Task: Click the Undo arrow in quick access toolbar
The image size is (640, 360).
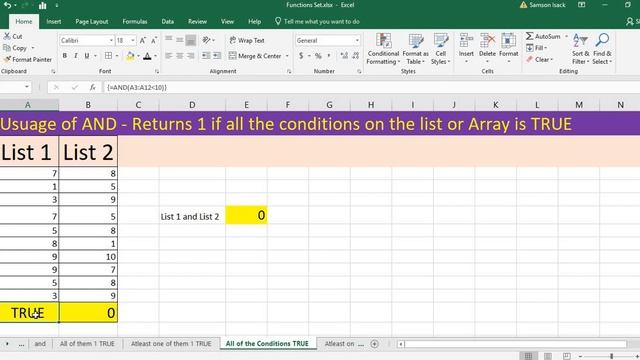Action: pos(7,5)
